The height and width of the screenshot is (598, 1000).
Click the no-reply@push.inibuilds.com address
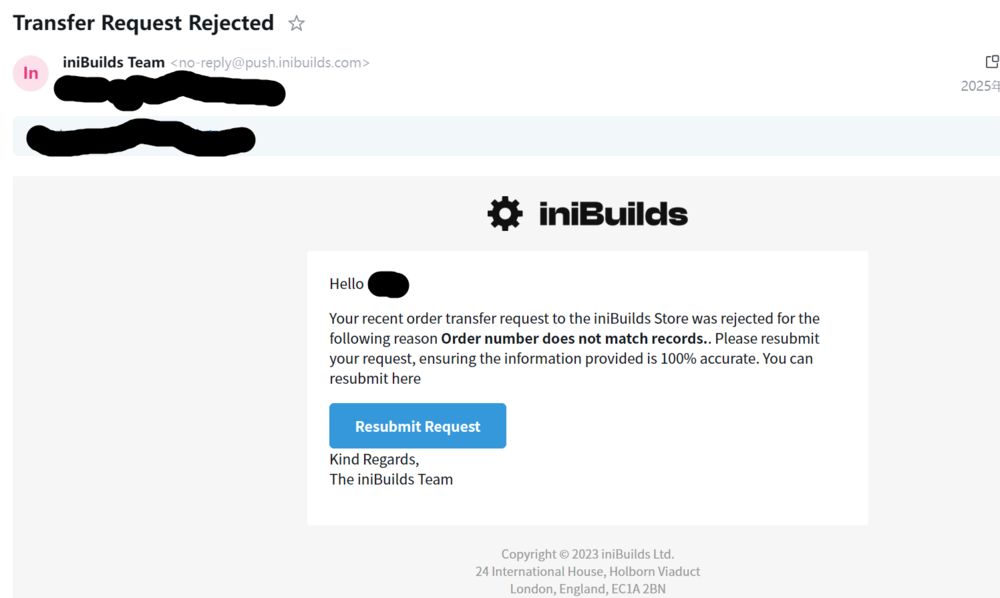pyautogui.click(x=270, y=63)
